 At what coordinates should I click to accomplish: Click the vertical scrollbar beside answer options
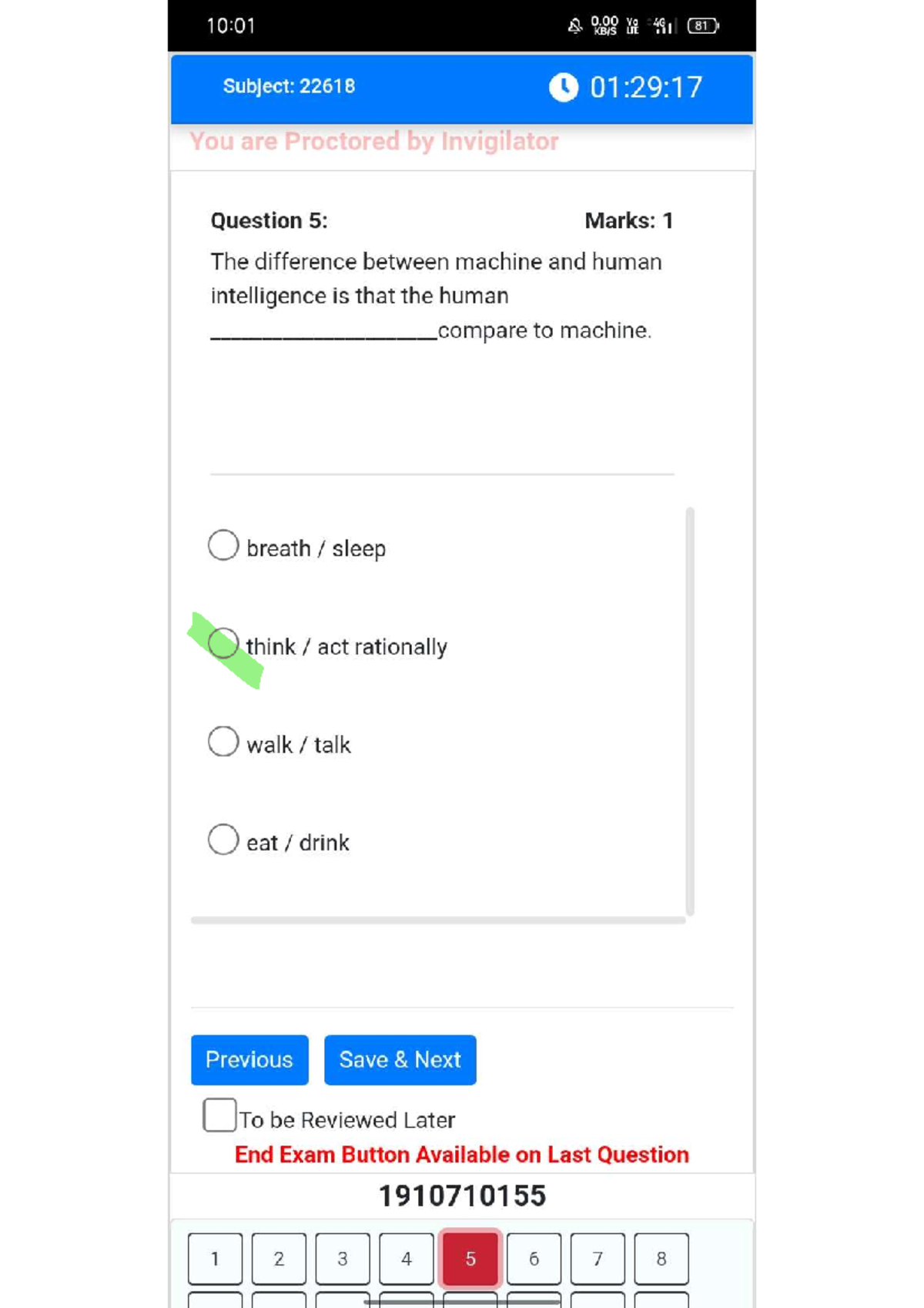click(690, 710)
